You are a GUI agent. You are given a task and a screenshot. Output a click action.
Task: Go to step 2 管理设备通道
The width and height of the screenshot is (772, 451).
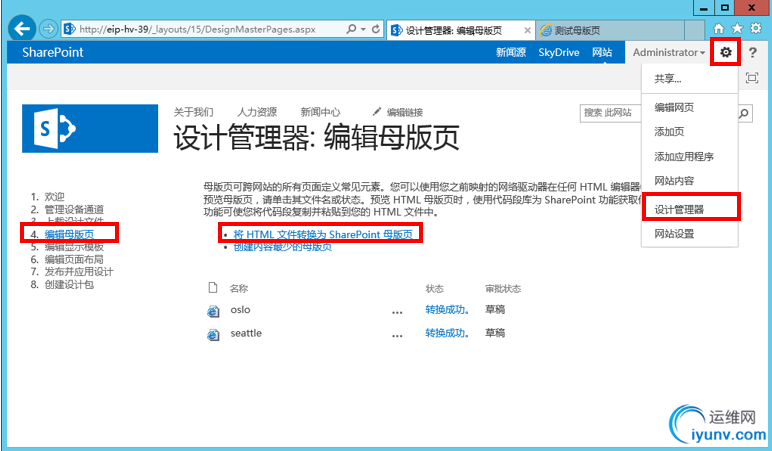coord(74,209)
